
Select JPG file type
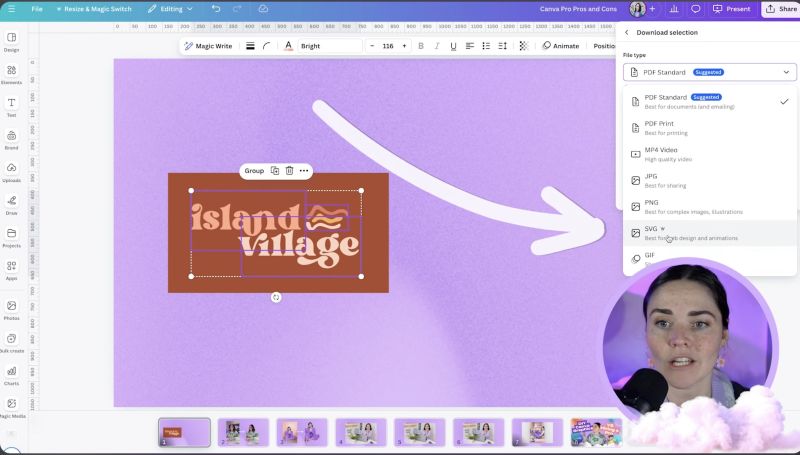pyautogui.click(x=709, y=180)
